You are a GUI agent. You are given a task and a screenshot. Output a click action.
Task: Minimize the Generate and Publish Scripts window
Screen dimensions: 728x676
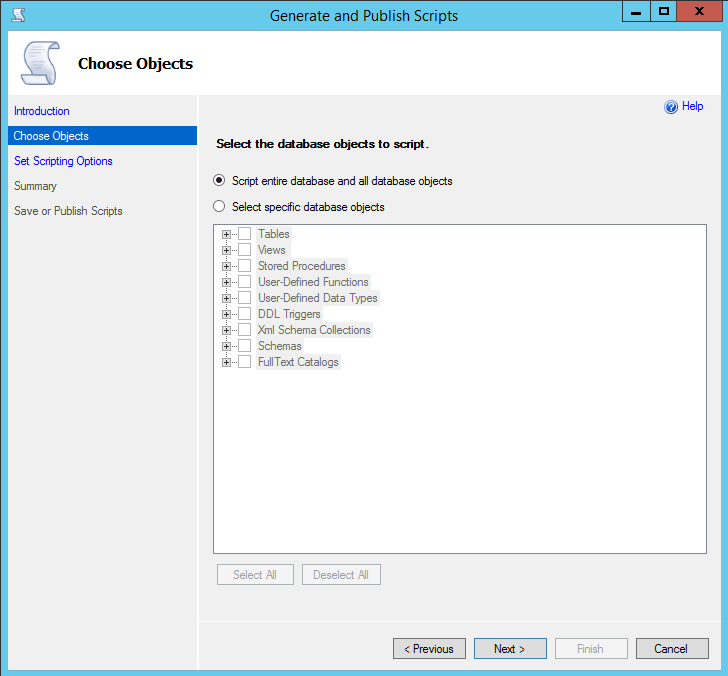pyautogui.click(x=636, y=12)
